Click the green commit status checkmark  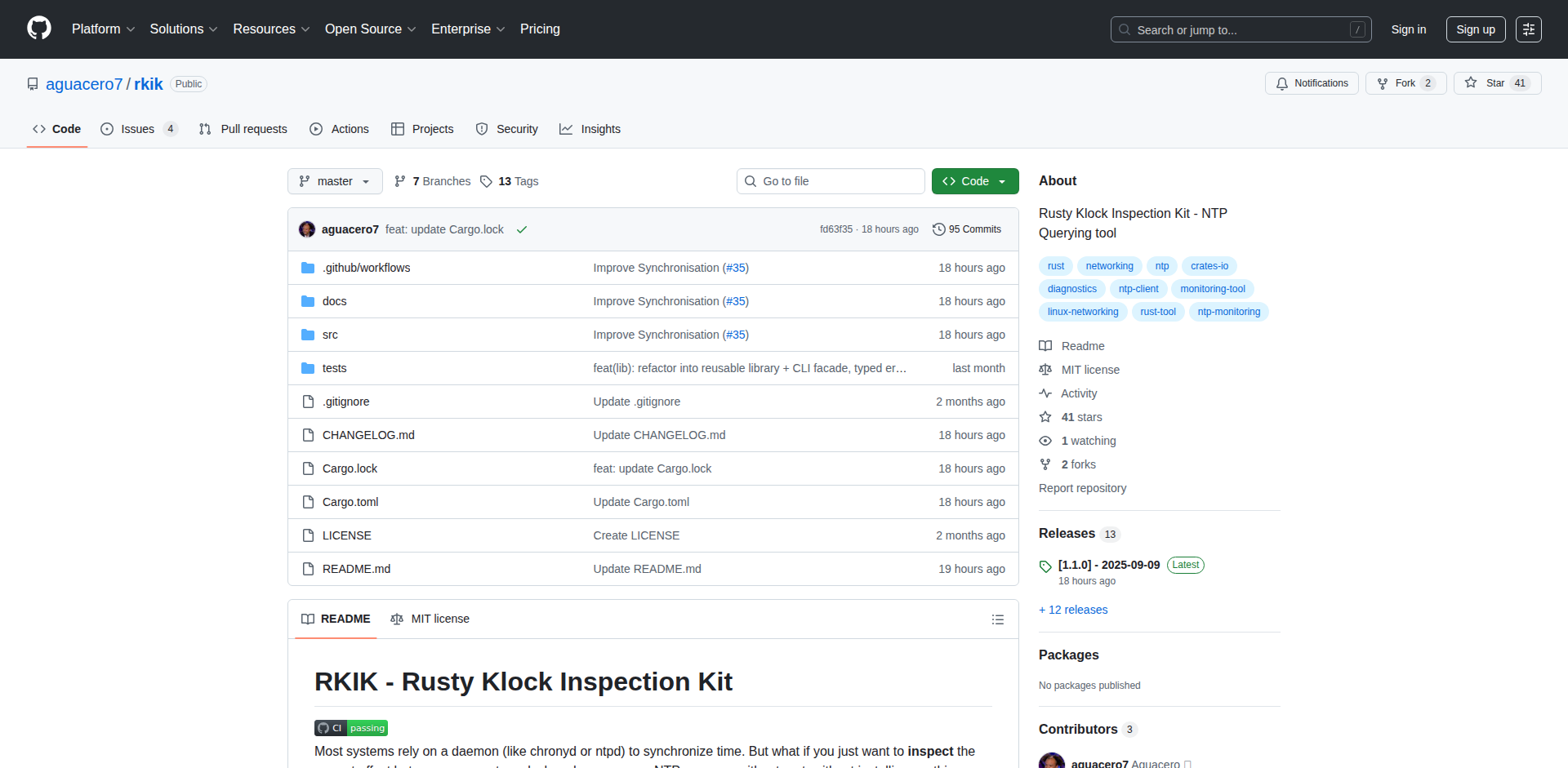[x=522, y=229]
